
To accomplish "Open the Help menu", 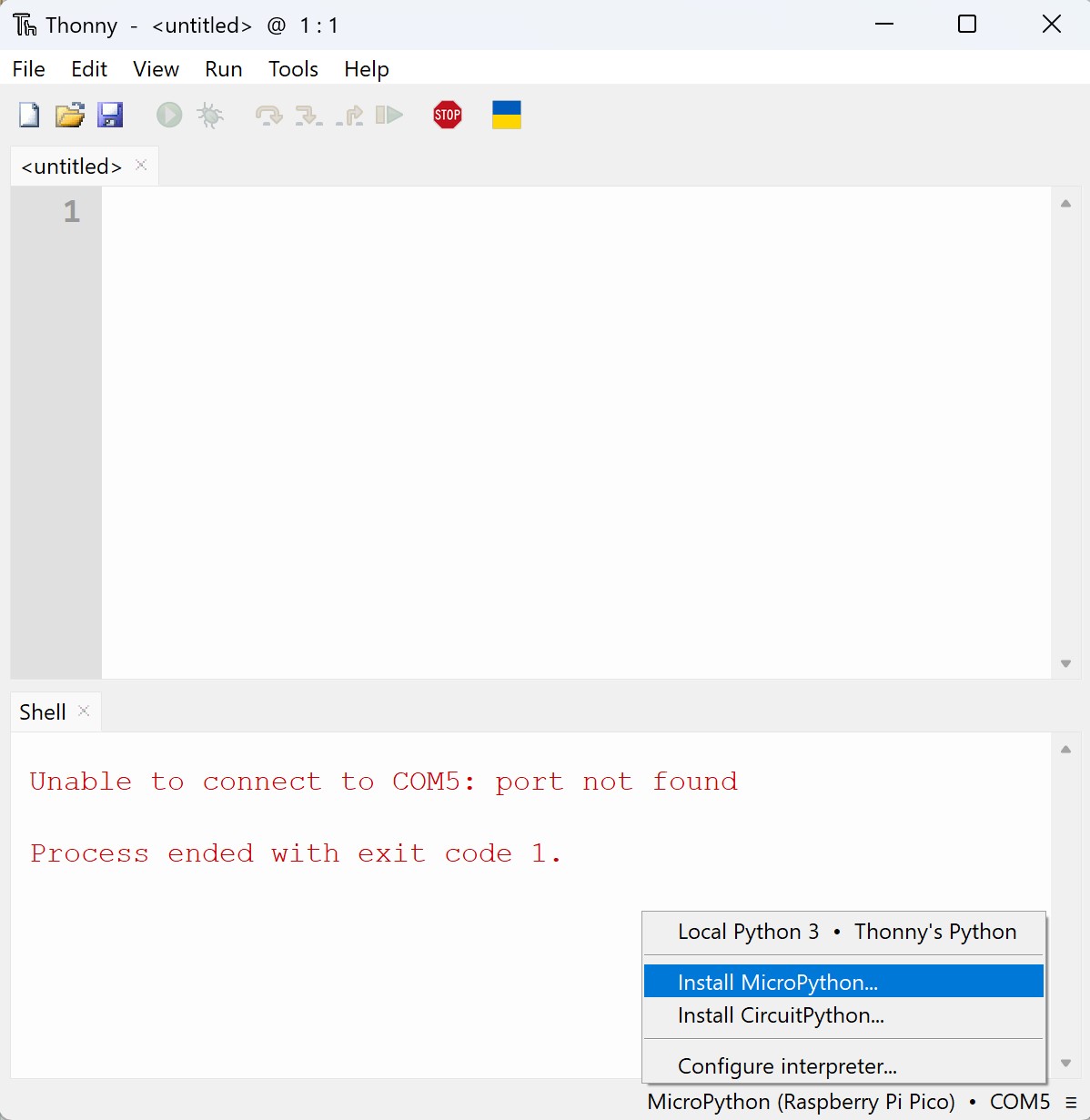I will point(367,69).
